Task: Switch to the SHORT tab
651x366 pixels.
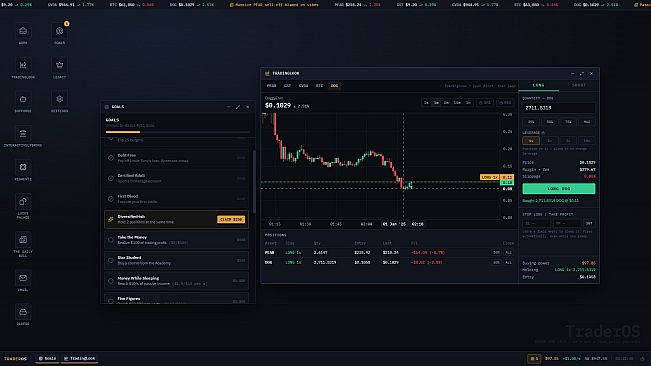Action: click(578, 85)
